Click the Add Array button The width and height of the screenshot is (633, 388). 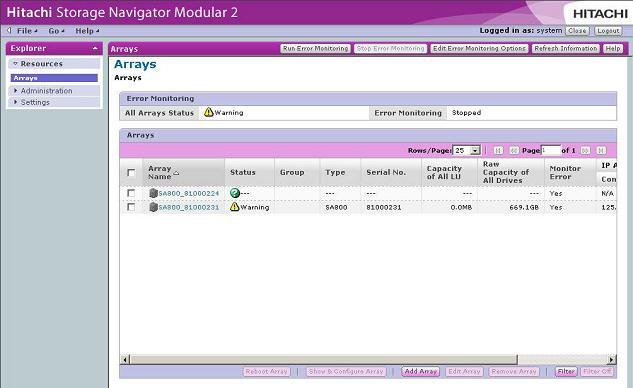tap(421, 371)
